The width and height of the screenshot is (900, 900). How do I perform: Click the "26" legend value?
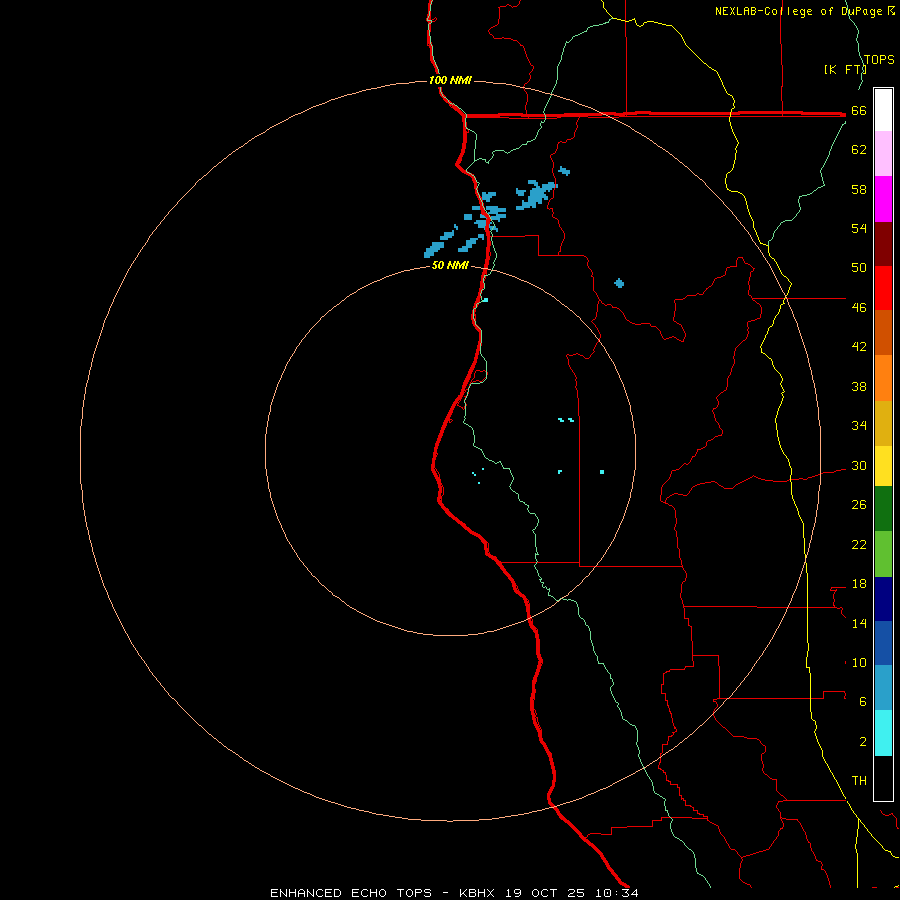[859, 505]
